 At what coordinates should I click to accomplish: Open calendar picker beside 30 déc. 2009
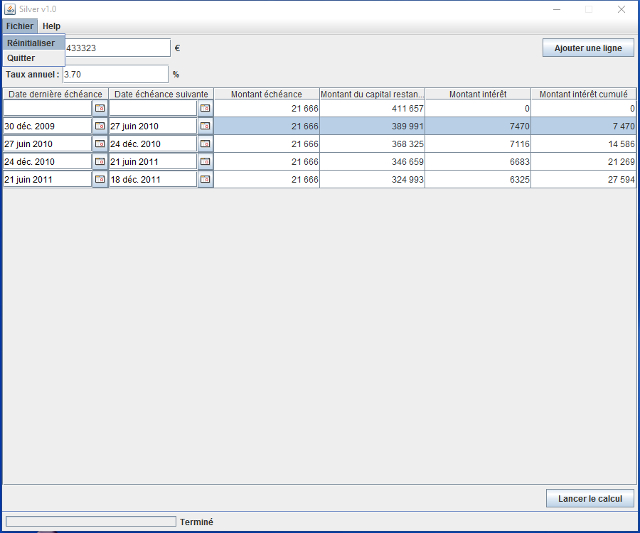pos(100,126)
